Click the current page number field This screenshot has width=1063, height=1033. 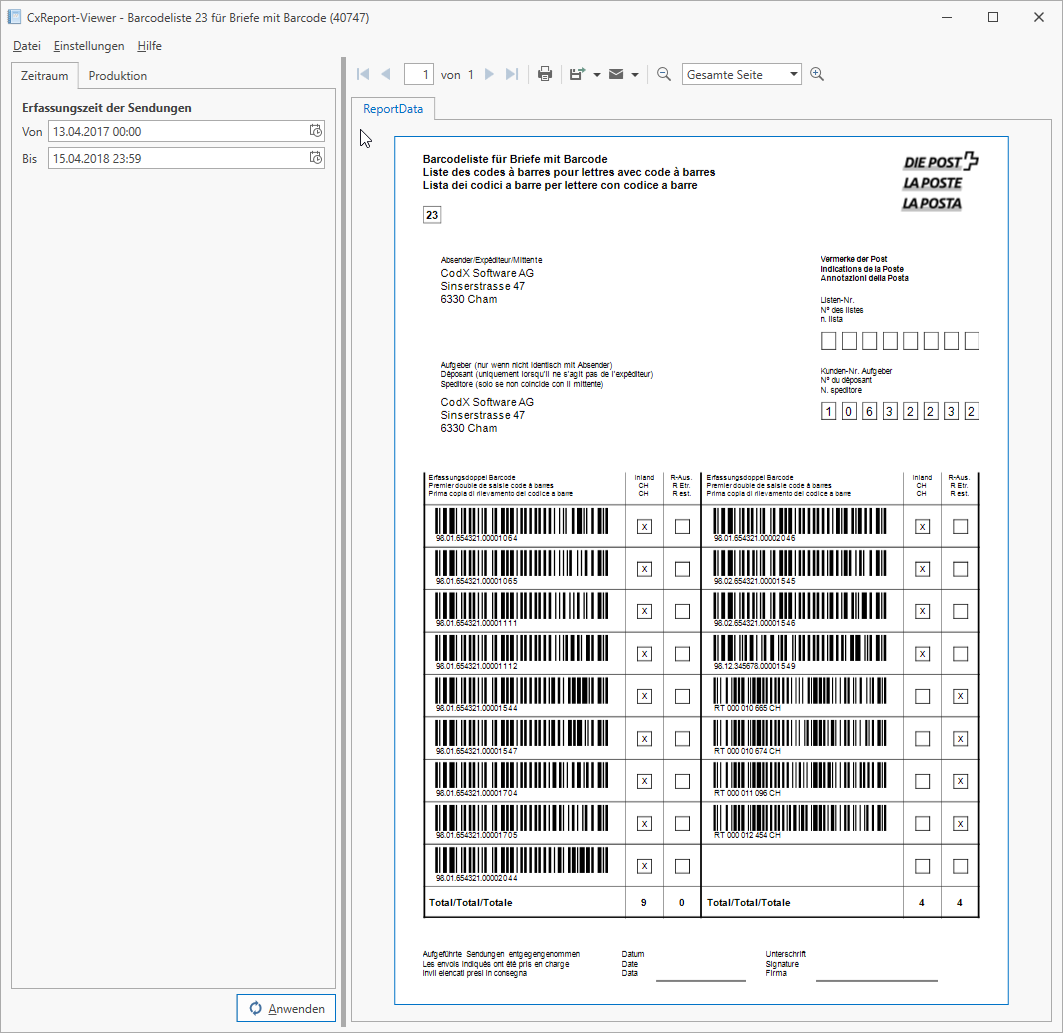pos(419,75)
